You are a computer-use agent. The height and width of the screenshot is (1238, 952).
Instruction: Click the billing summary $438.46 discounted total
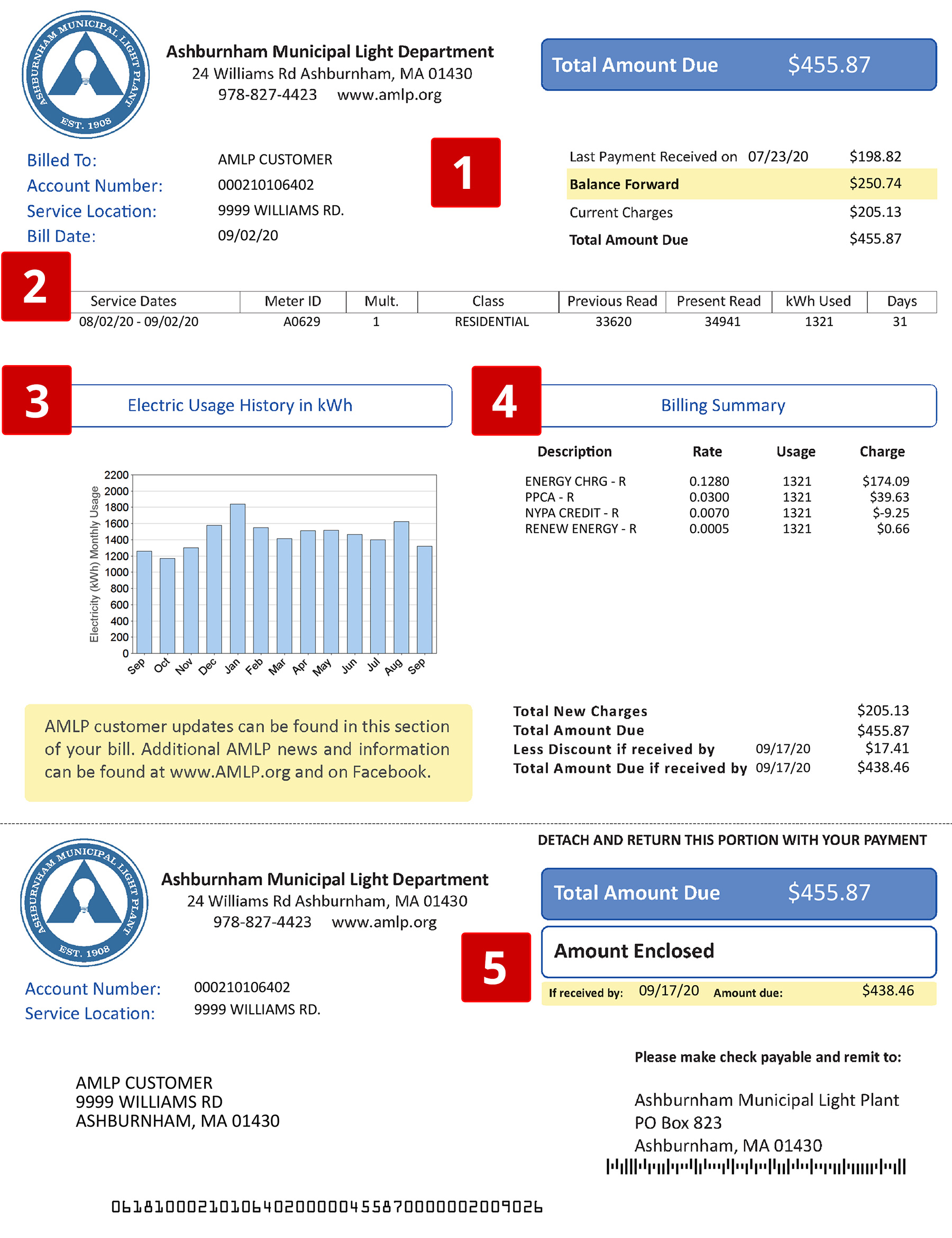coord(883,768)
